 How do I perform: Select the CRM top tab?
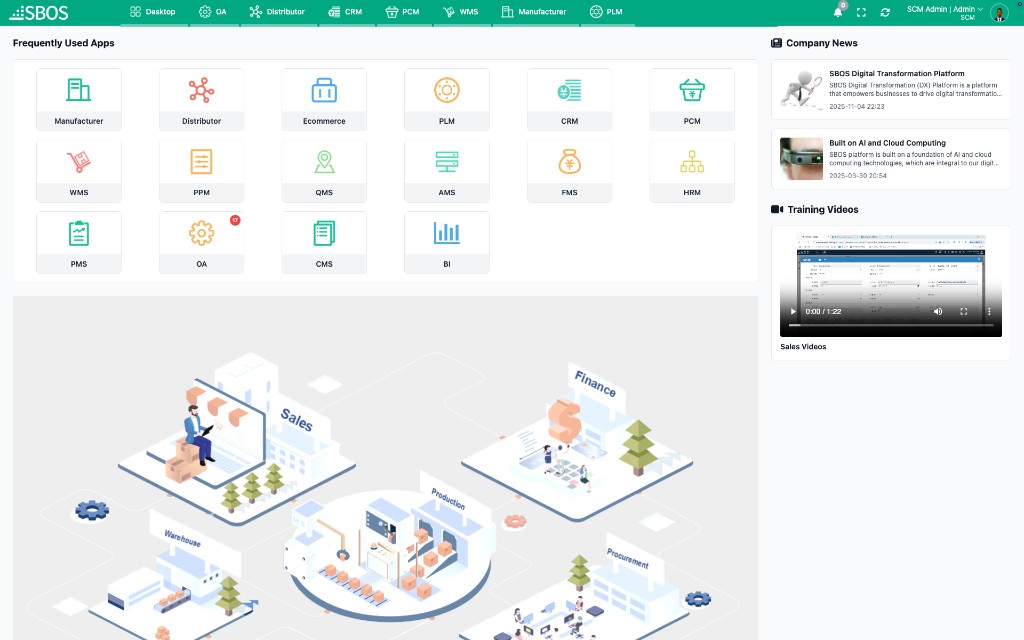pos(345,12)
